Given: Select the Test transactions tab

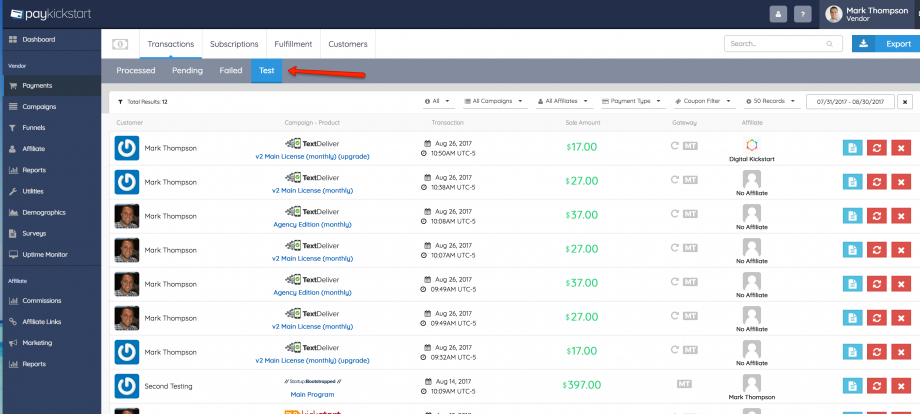Looking at the screenshot, I should 266,70.
